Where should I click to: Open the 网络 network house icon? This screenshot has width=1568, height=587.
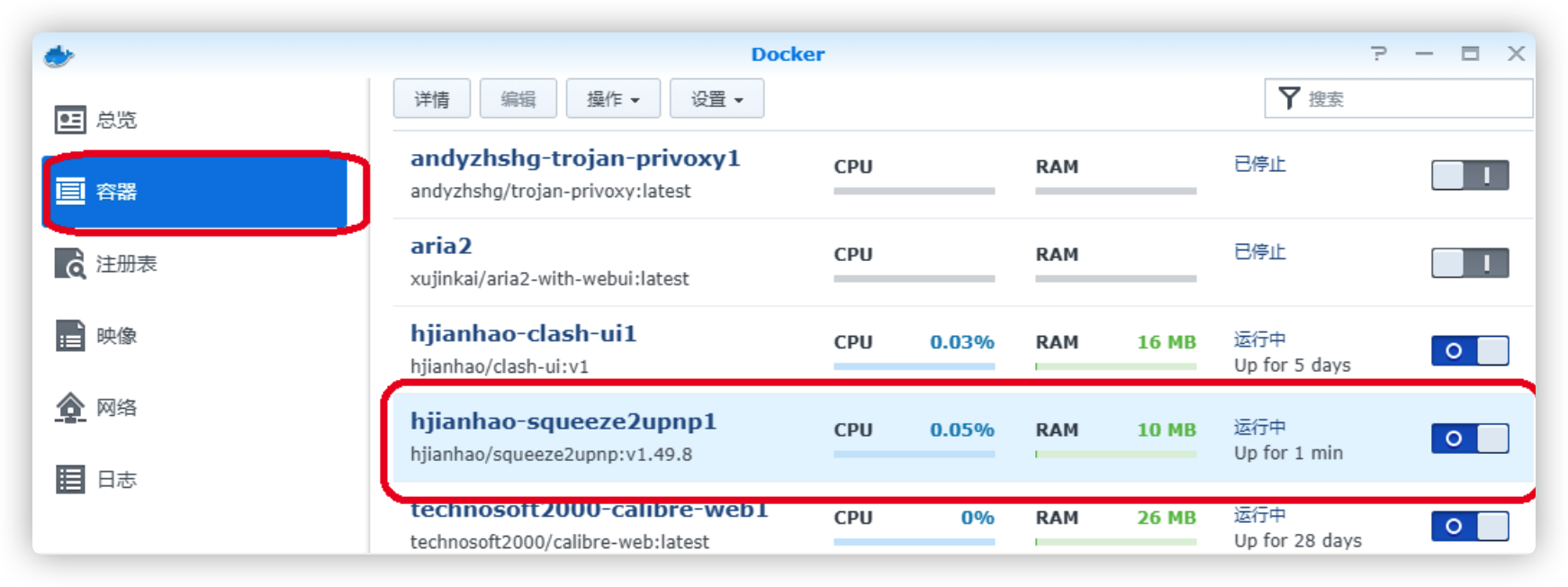pyautogui.click(x=70, y=407)
